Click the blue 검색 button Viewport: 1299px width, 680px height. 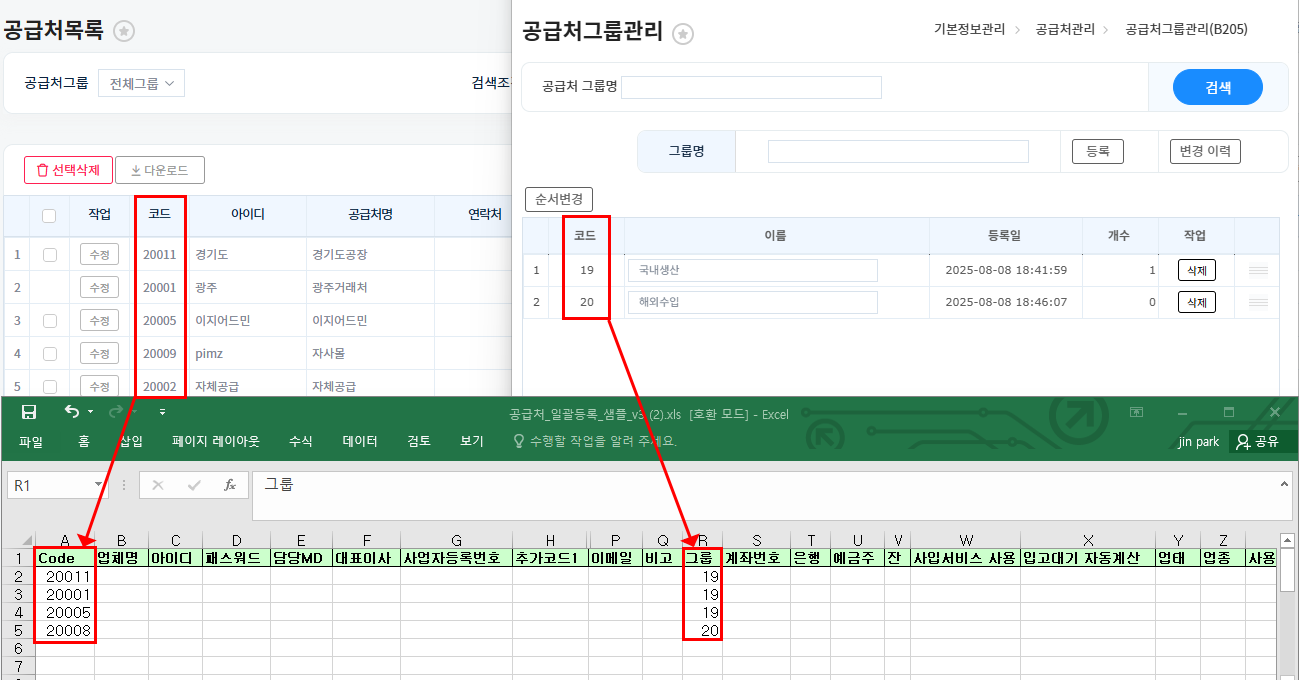click(x=1217, y=87)
